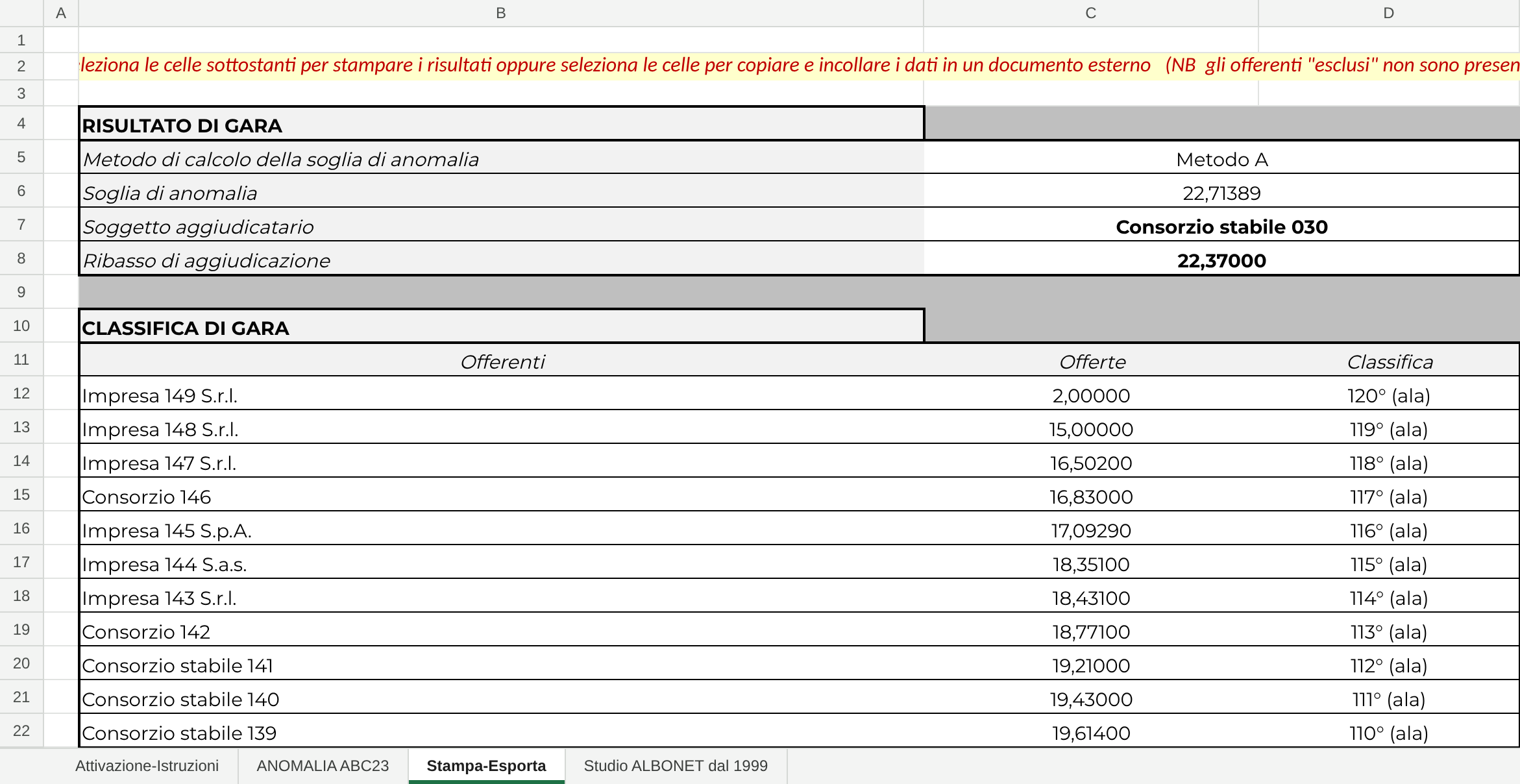Click the 'Offerte' column heading cell
The width and height of the screenshot is (1520, 784).
pos(1091,361)
